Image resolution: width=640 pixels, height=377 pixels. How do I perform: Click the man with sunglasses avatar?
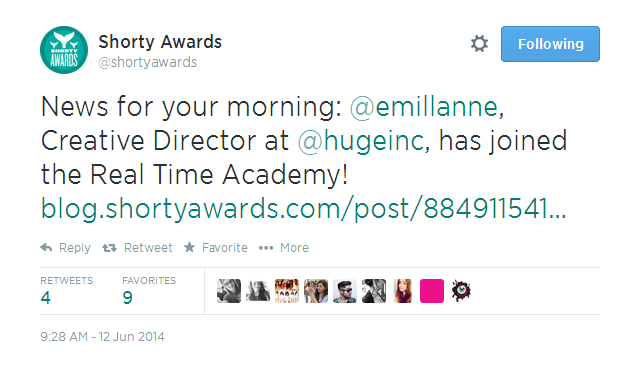coord(345,291)
